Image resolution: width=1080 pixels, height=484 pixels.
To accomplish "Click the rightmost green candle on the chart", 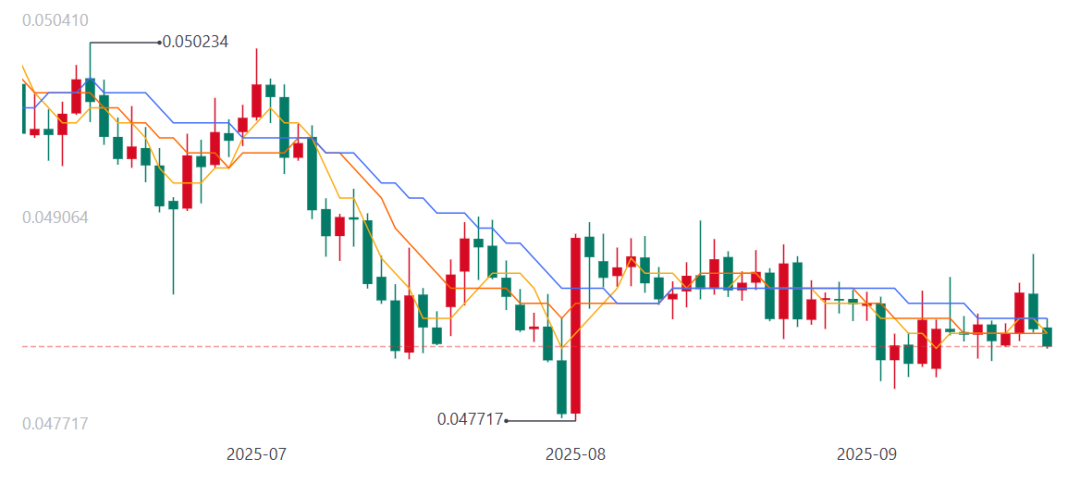I will [x=1047, y=337].
